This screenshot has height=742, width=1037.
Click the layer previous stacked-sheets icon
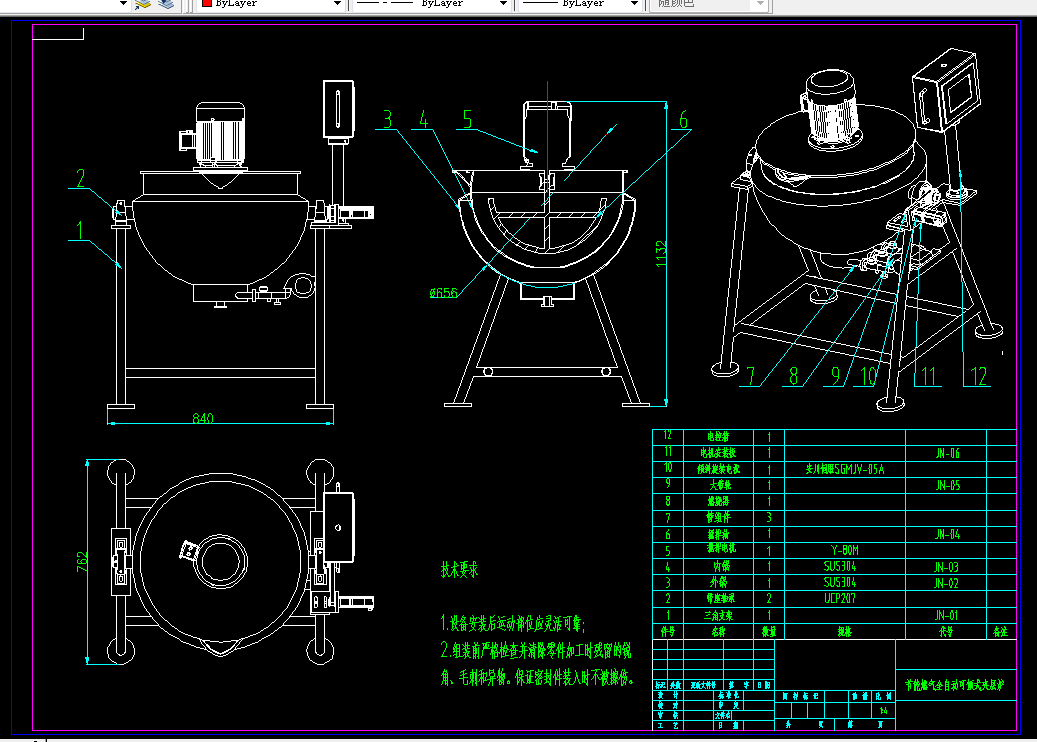tap(166, 3)
